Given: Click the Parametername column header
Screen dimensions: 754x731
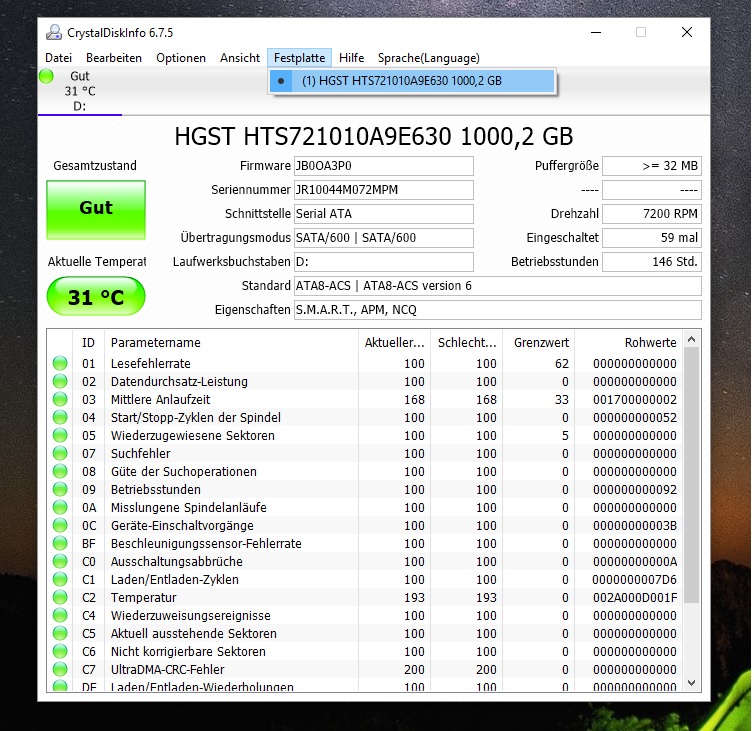Looking at the screenshot, I should tap(232, 342).
